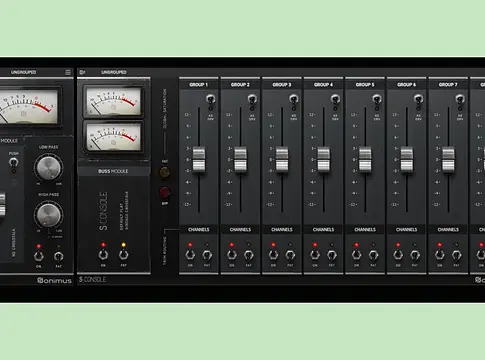Click the Group 4 fader handle
Screen dimensions: 485x360
pos(324,160)
